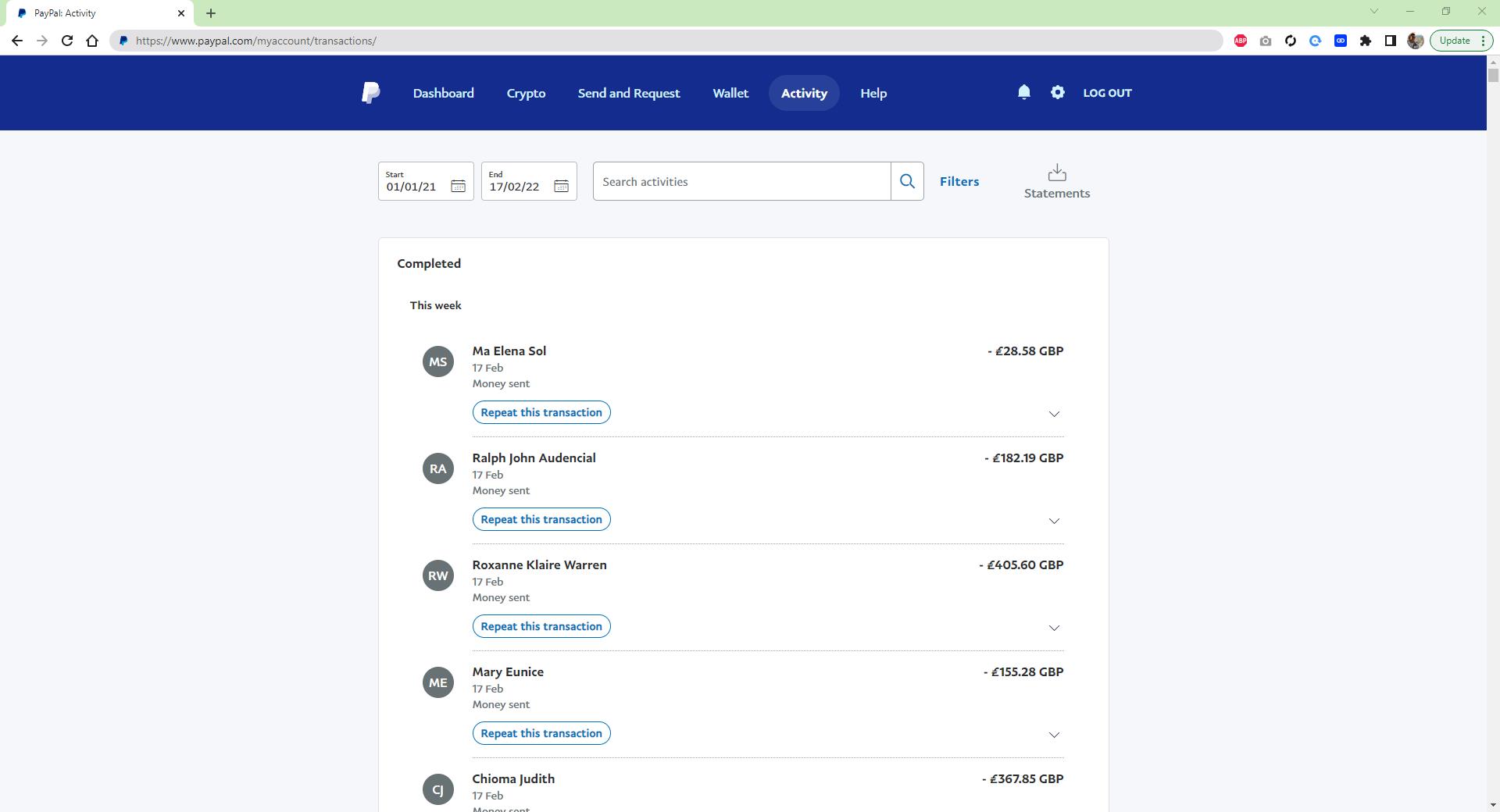Open Send and Request page
This screenshot has height=812, width=1500.
pos(628,93)
